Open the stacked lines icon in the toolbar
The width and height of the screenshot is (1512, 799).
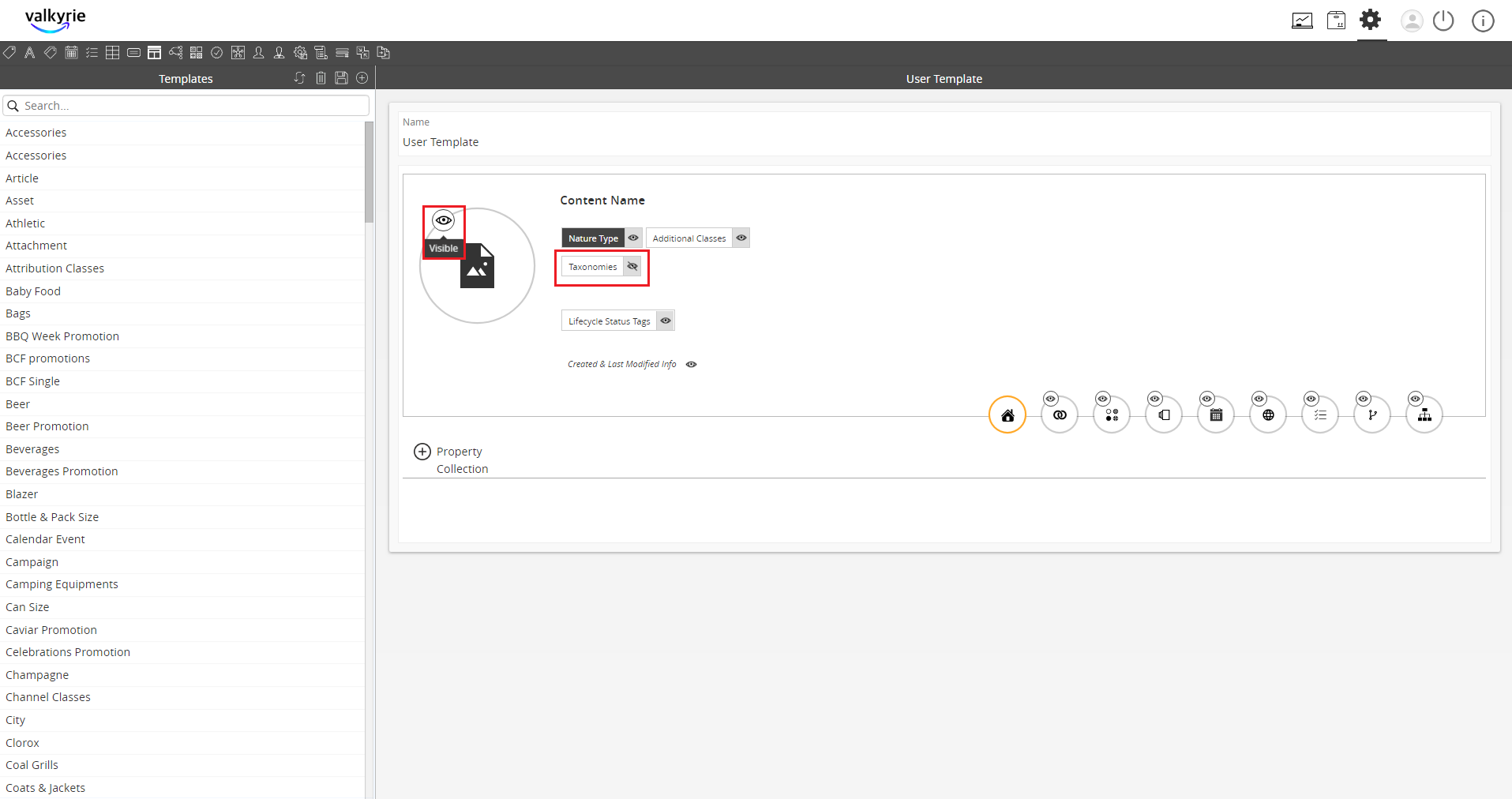(x=342, y=53)
